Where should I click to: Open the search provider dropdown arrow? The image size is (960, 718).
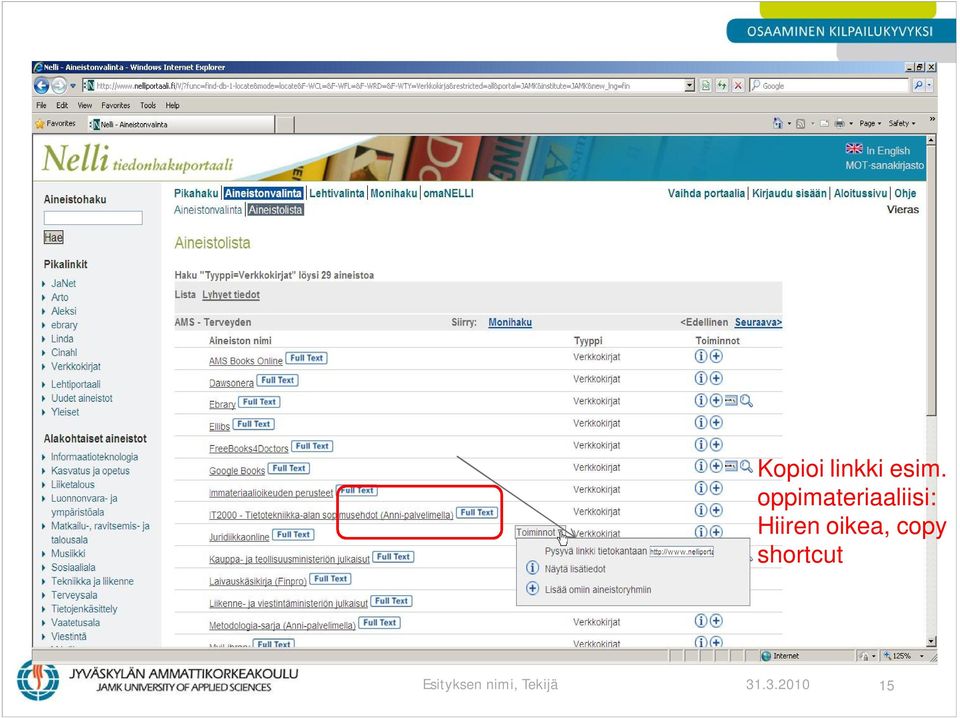click(929, 86)
